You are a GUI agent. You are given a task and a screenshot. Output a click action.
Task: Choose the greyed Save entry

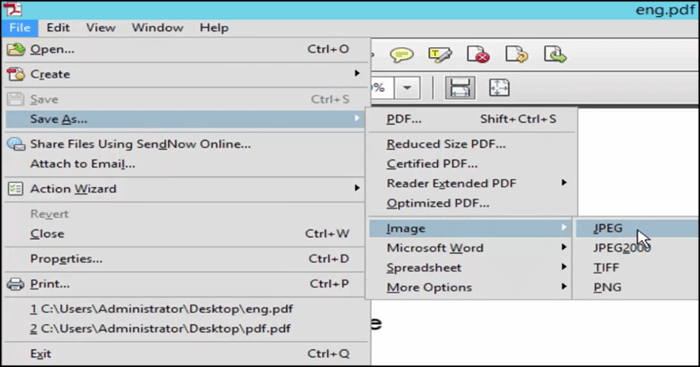[185, 99]
